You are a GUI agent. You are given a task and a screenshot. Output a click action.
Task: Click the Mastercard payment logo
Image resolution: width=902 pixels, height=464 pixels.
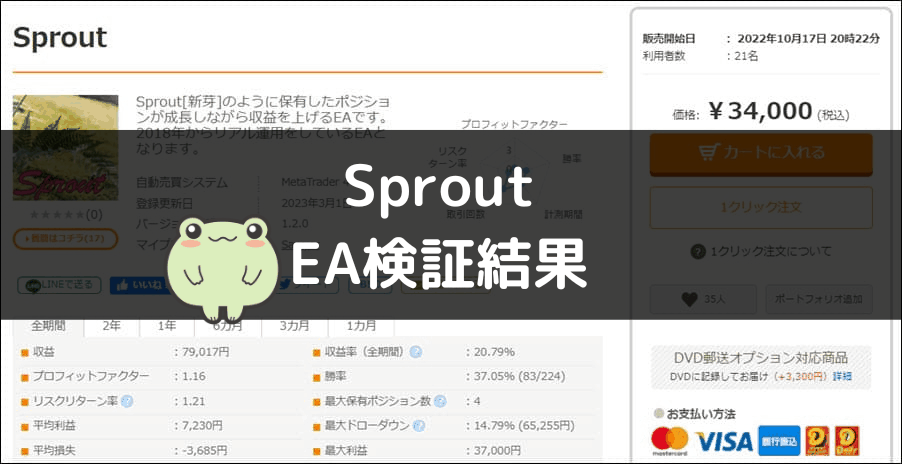[670, 441]
